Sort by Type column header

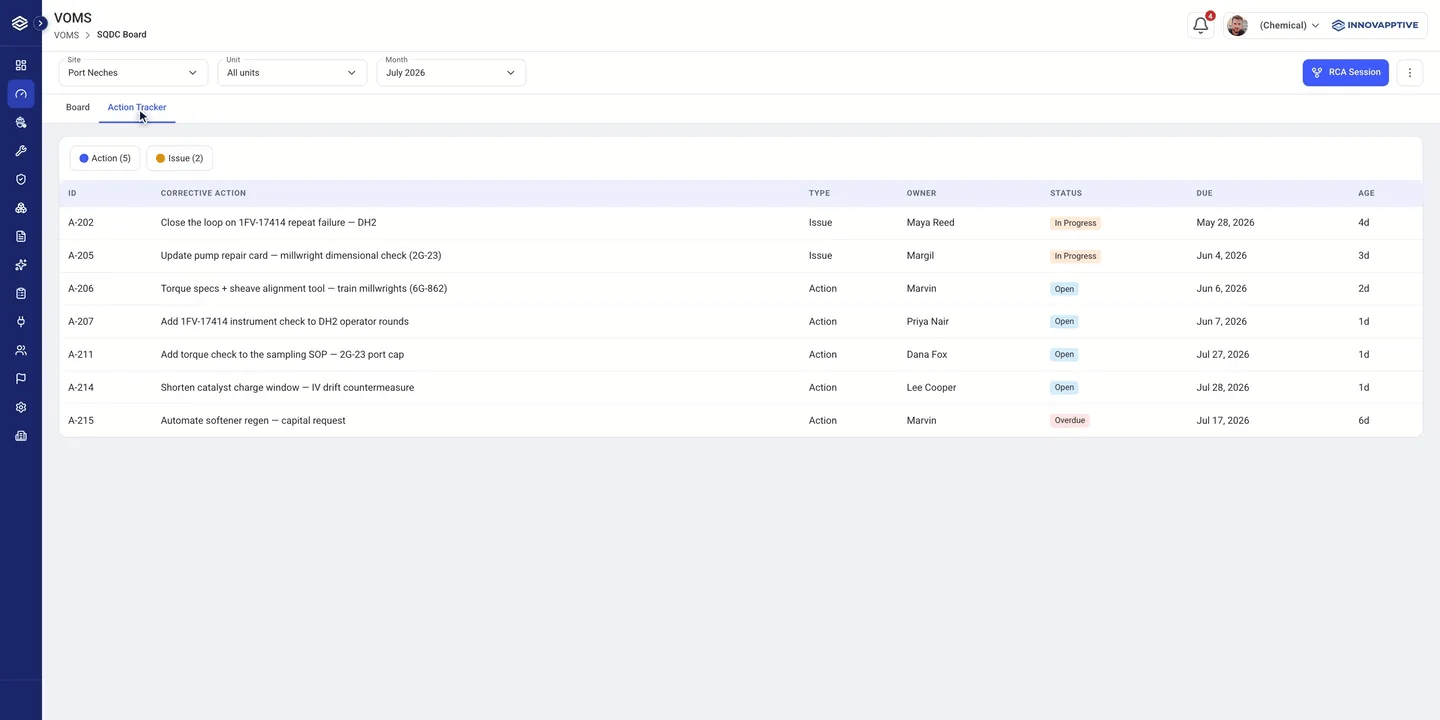819,193
